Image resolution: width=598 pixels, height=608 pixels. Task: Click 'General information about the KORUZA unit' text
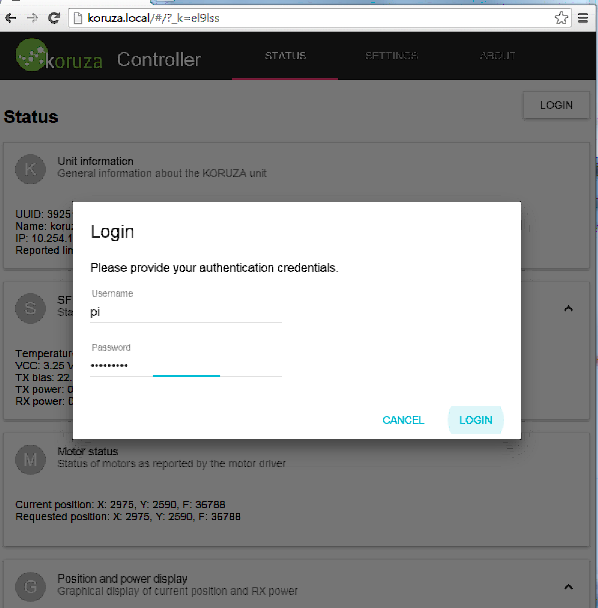tap(162, 173)
